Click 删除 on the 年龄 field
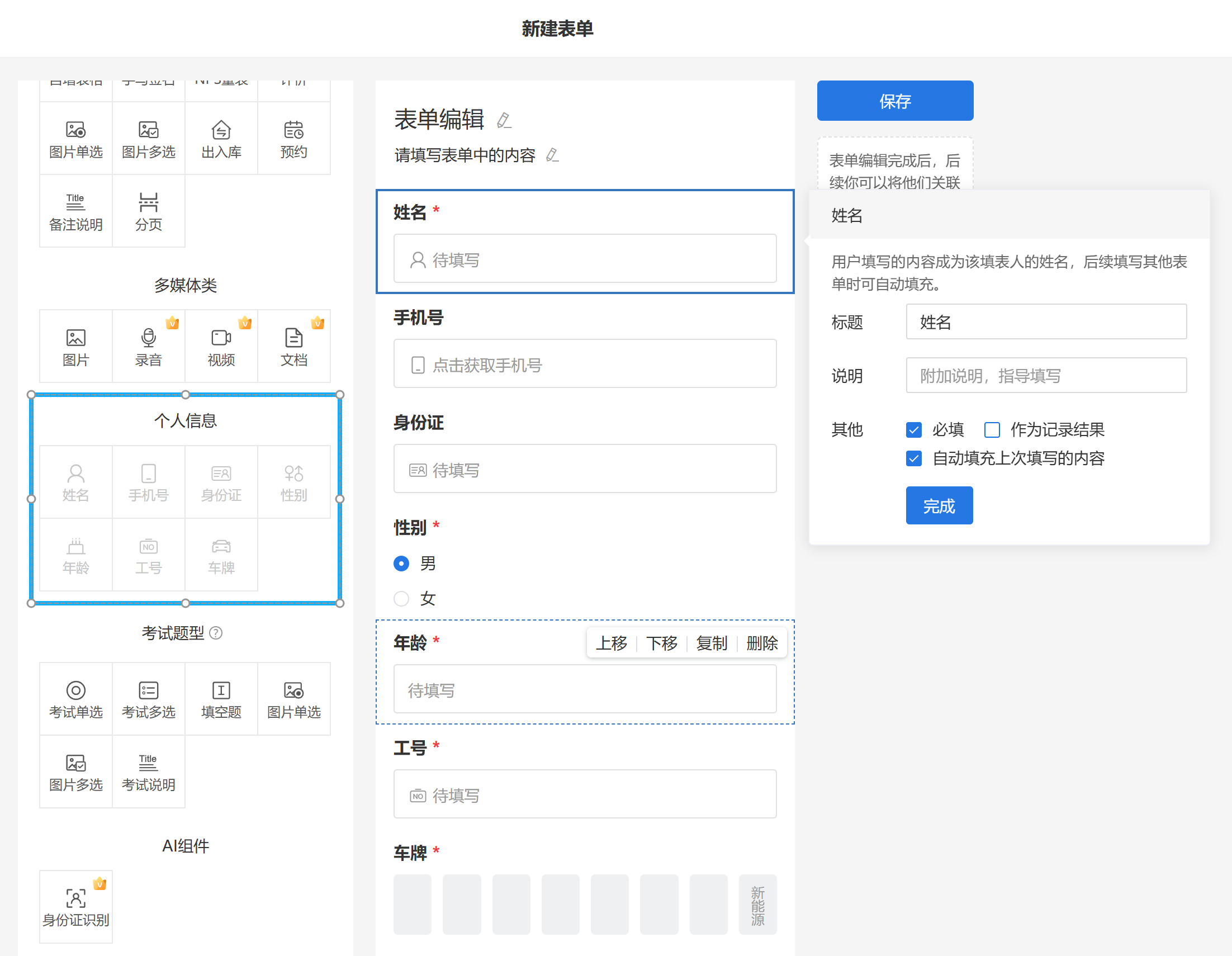 tap(761, 643)
